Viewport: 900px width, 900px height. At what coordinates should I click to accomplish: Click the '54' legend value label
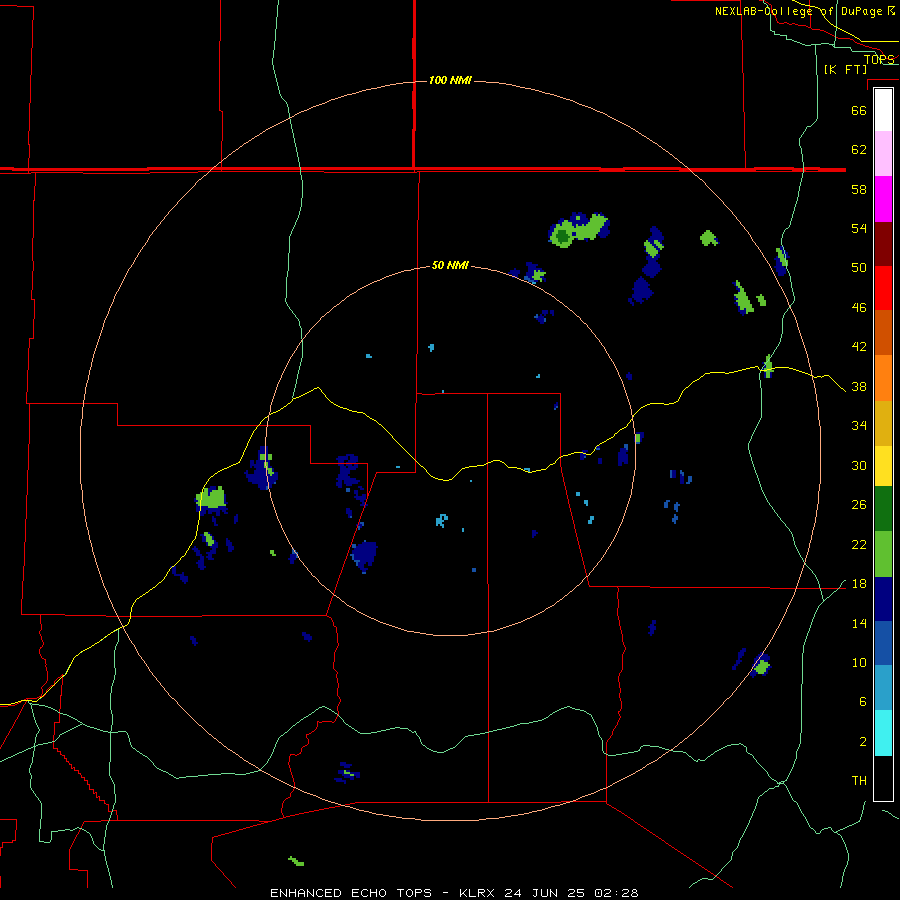click(x=859, y=228)
